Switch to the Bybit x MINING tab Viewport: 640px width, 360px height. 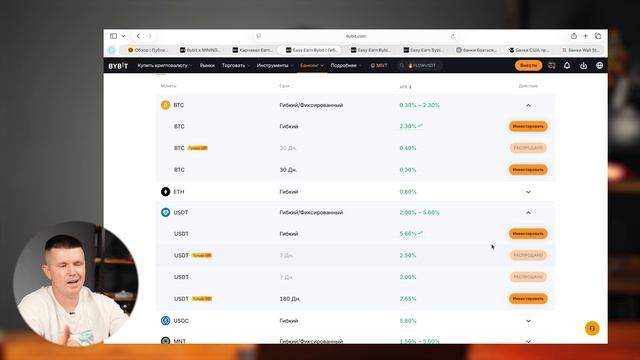tap(200, 50)
